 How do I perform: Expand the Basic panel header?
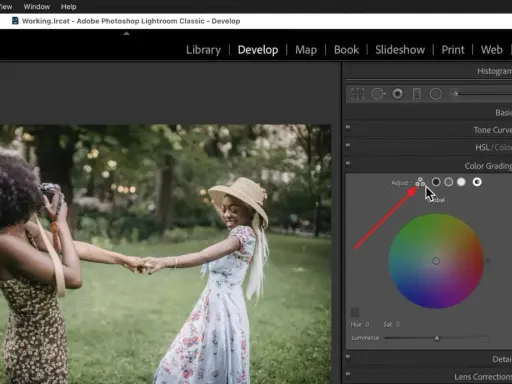(x=503, y=113)
